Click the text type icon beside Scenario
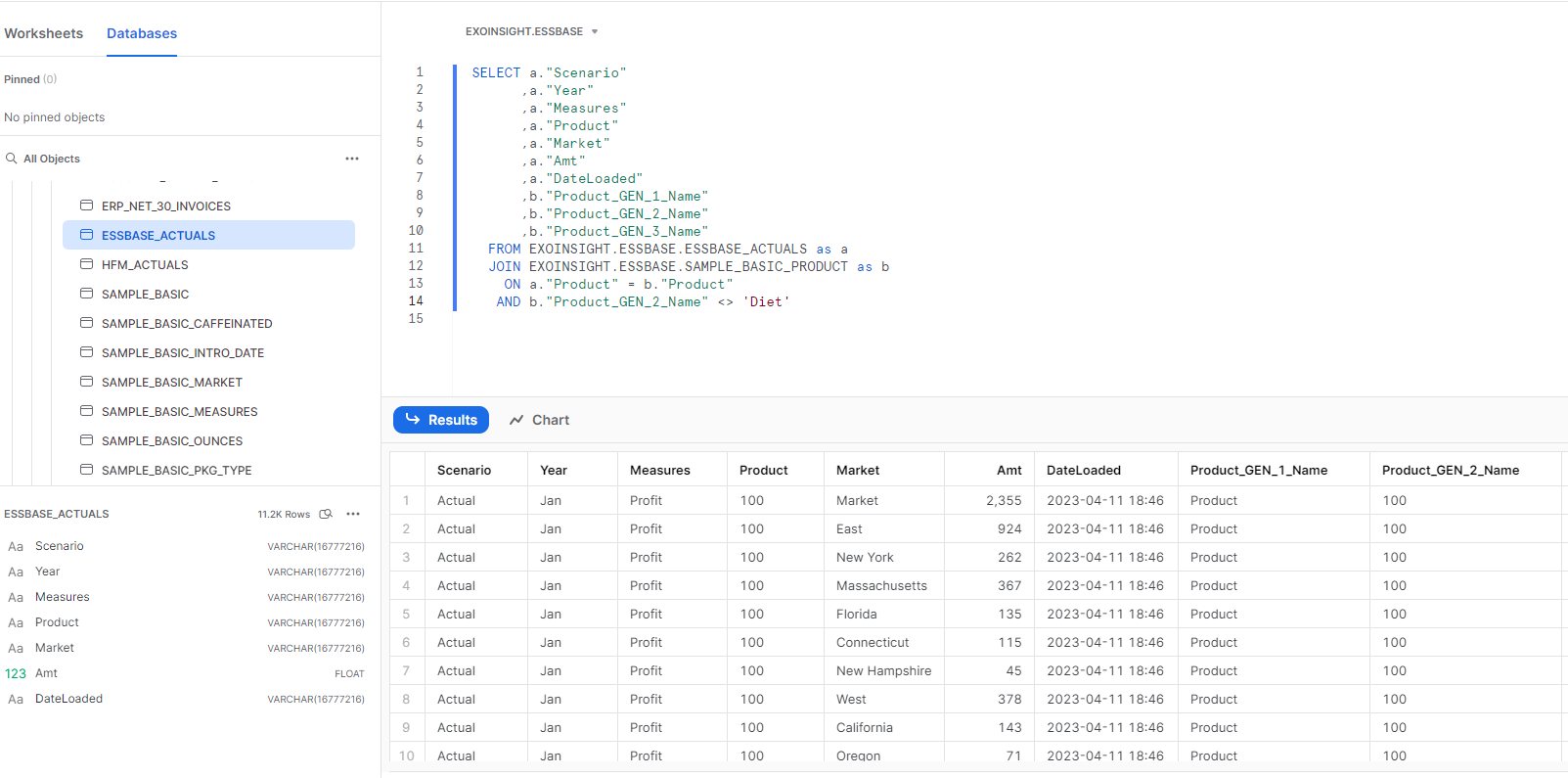 point(16,546)
